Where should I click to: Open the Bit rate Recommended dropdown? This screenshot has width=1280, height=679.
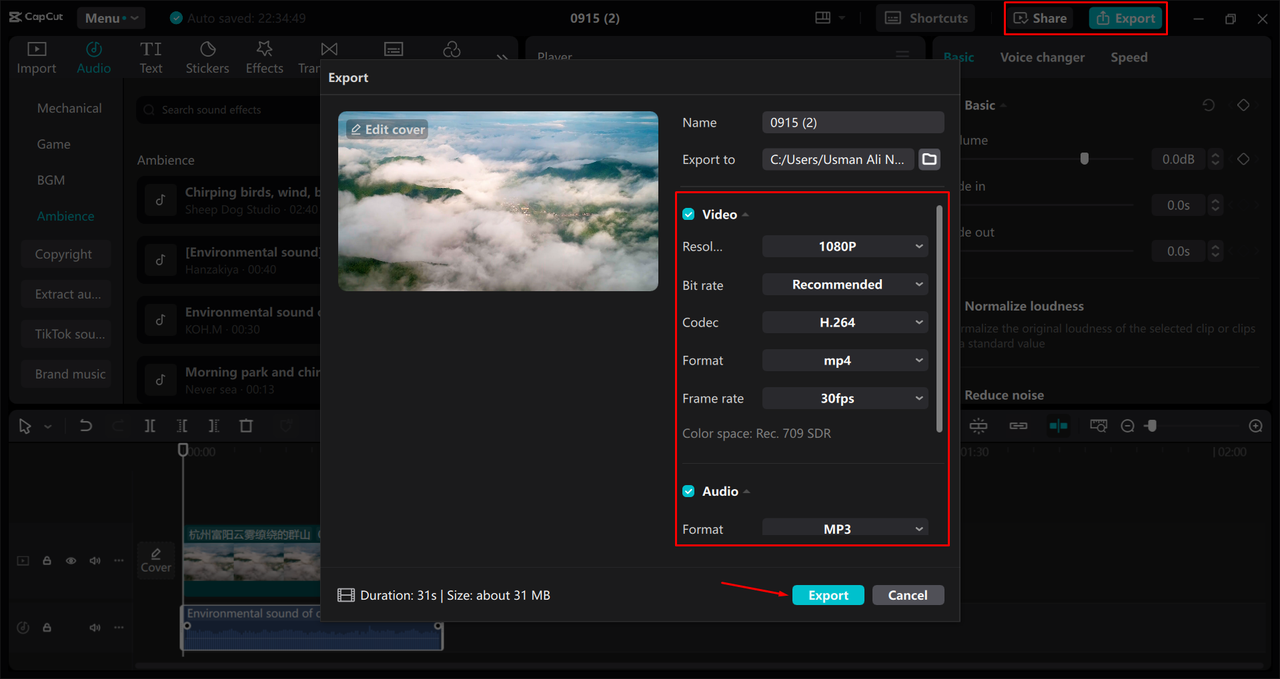pos(845,284)
